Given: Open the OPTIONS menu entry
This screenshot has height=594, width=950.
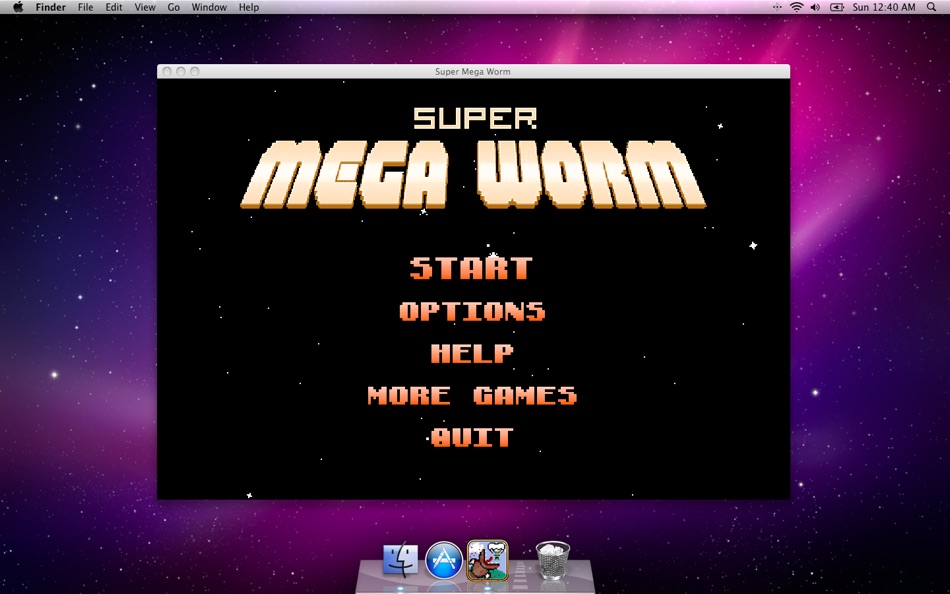Looking at the screenshot, I should click(x=472, y=311).
